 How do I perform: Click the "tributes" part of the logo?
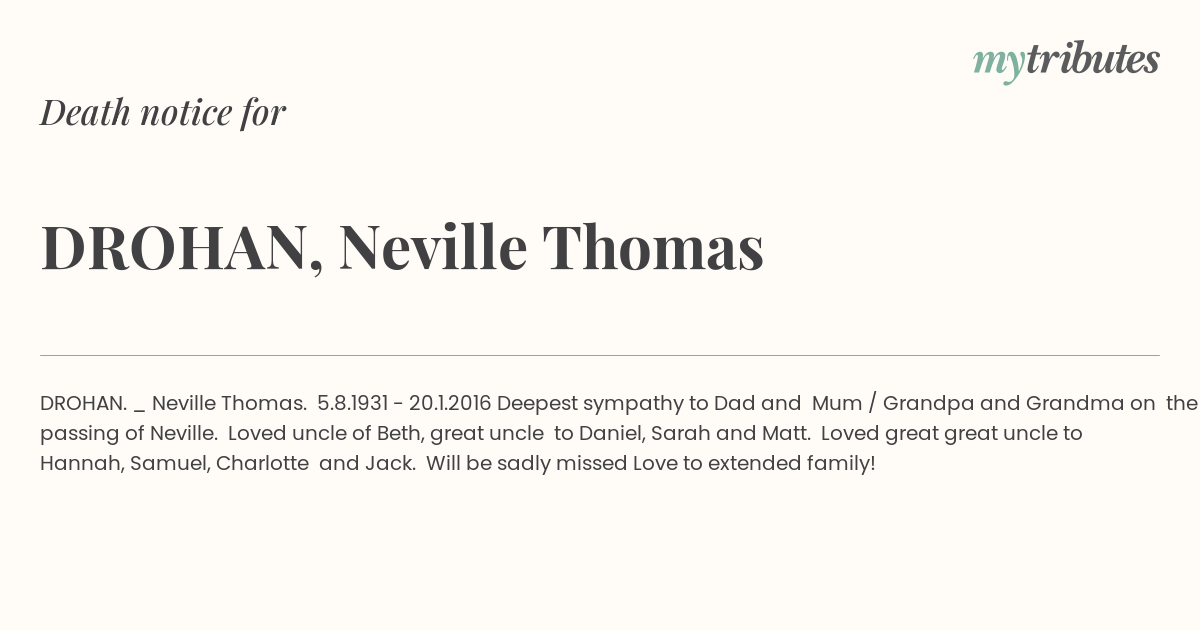(x=1092, y=59)
